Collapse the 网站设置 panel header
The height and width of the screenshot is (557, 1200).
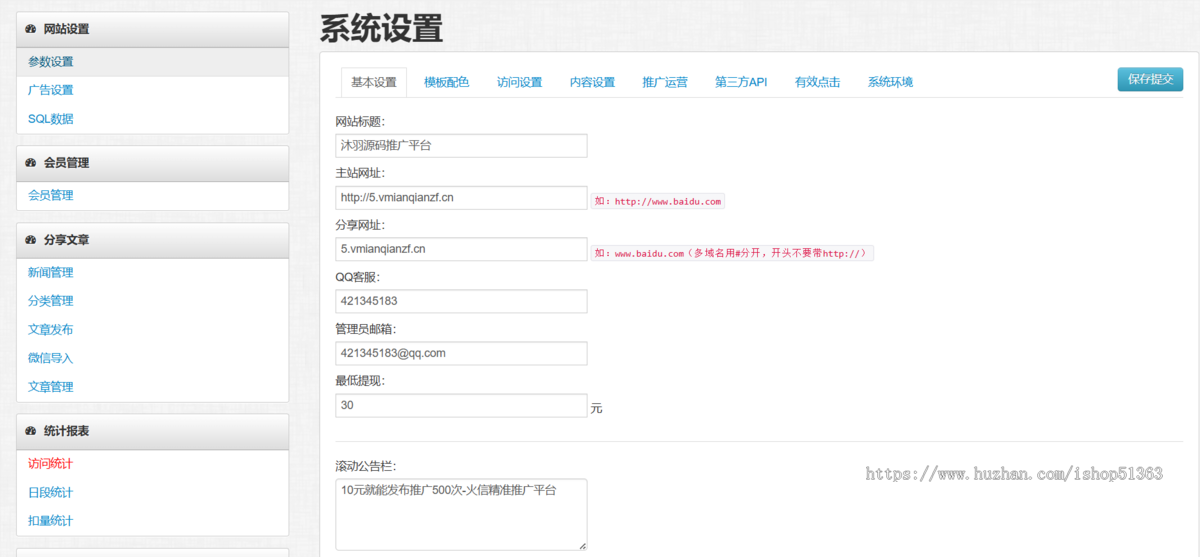[152, 30]
